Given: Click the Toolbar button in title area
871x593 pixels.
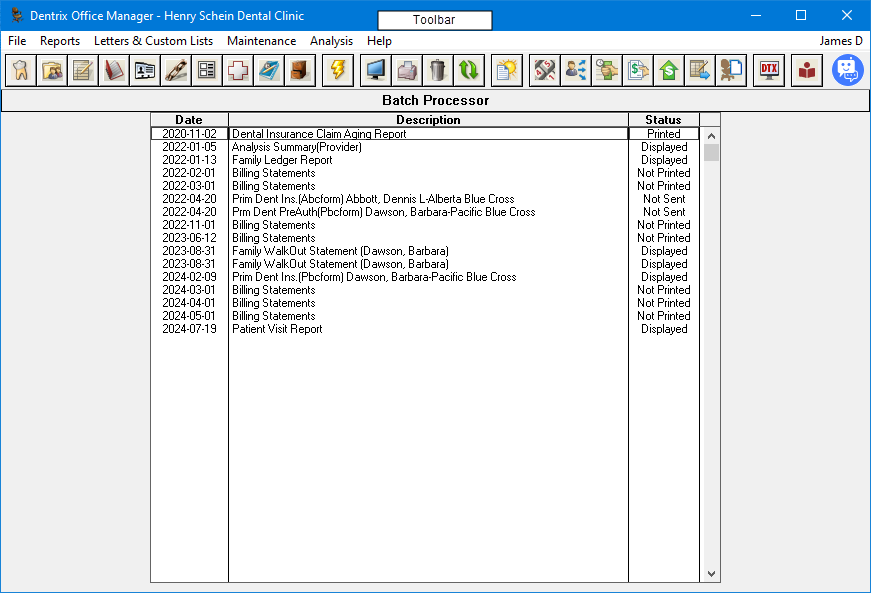Looking at the screenshot, I should click(x=435, y=20).
